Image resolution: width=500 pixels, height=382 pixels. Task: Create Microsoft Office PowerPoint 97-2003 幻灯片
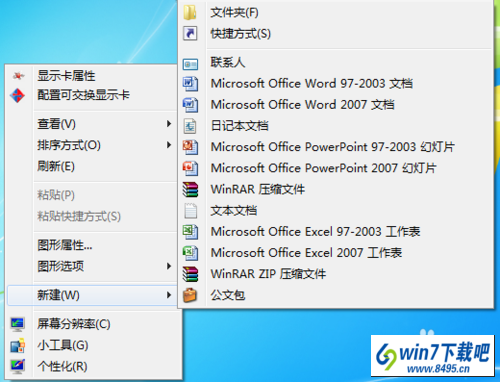pyautogui.click(x=333, y=147)
